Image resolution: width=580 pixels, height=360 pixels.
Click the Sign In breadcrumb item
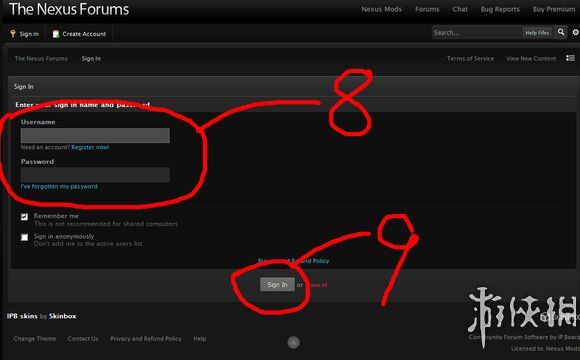91,58
